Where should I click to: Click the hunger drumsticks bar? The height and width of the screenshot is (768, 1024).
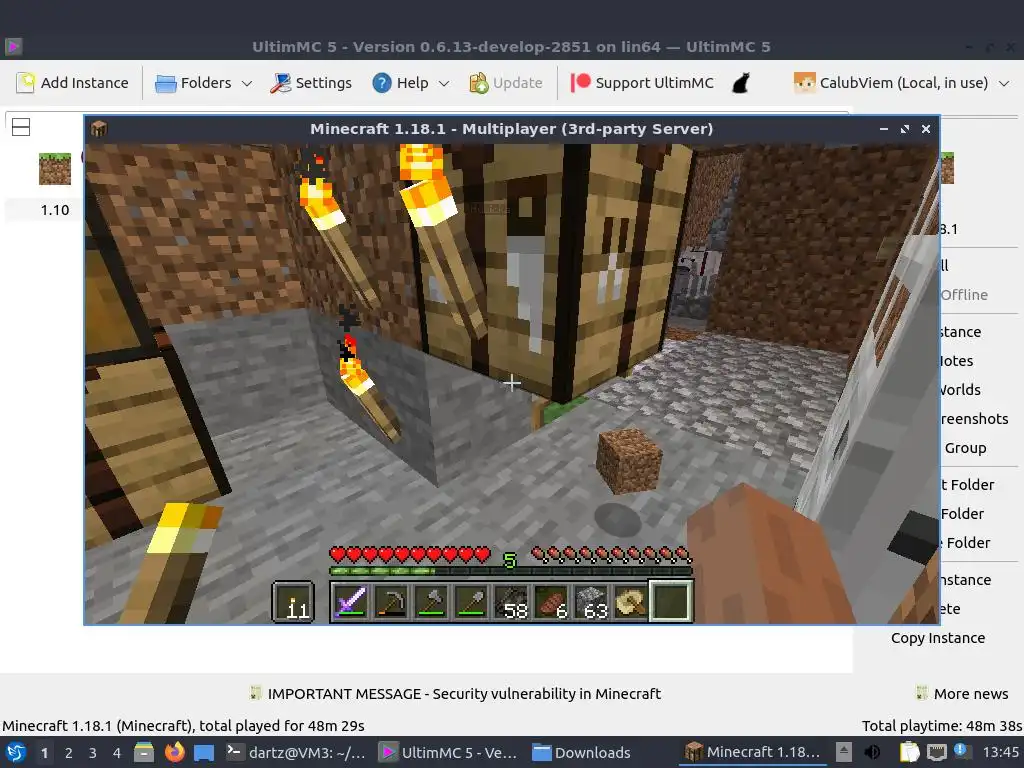coord(612,555)
